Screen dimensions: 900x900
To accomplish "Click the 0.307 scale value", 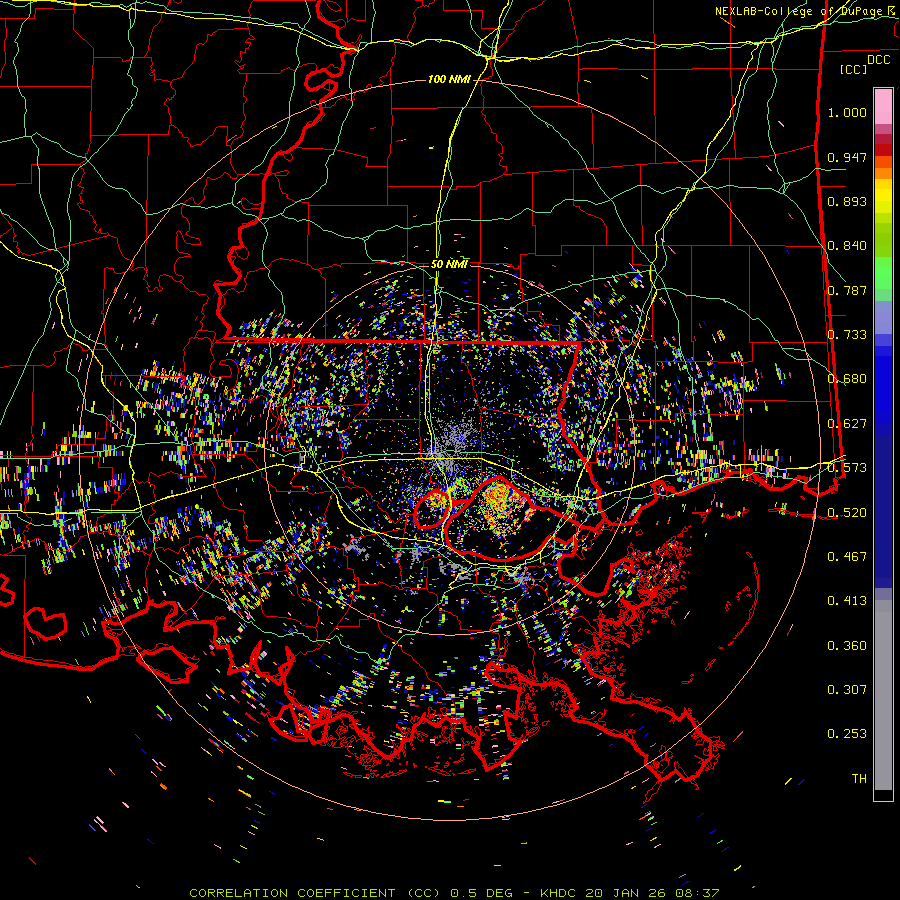I will [847, 690].
